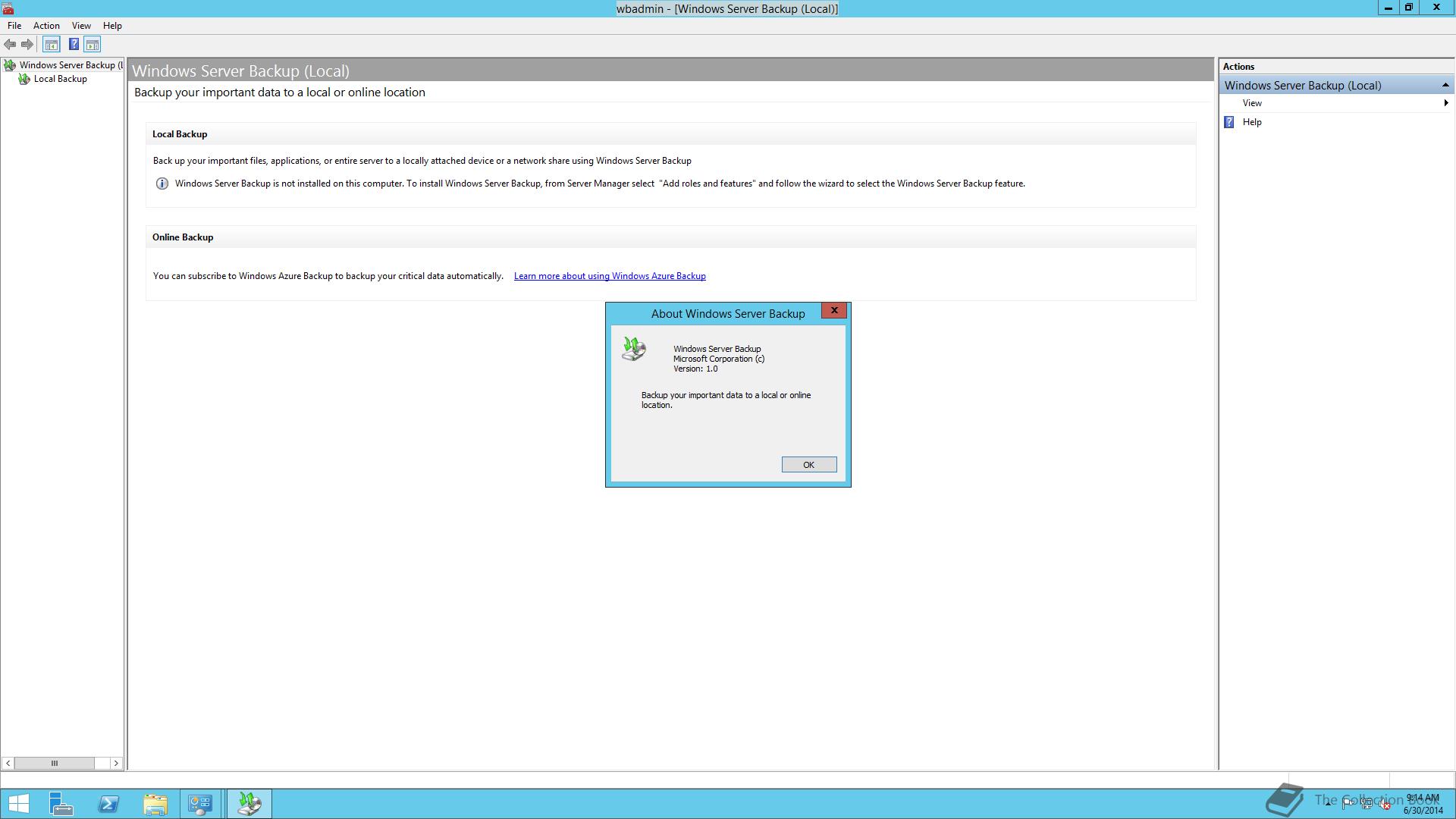This screenshot has width=1456, height=819.
Task: Collapse the Windows Server Backup (Local) actions section
Action: click(x=1445, y=85)
